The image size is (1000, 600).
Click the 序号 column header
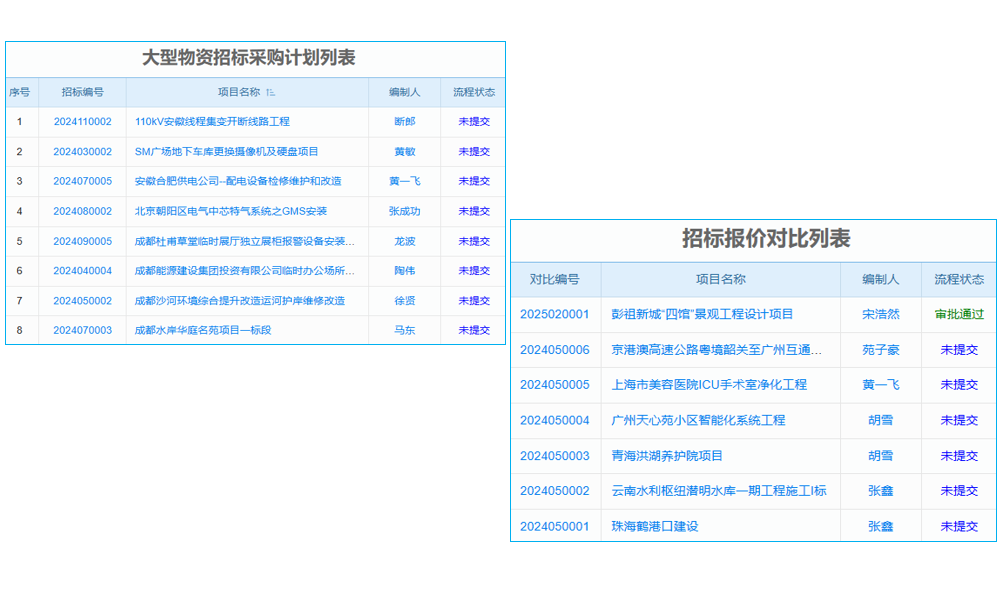pos(20,92)
